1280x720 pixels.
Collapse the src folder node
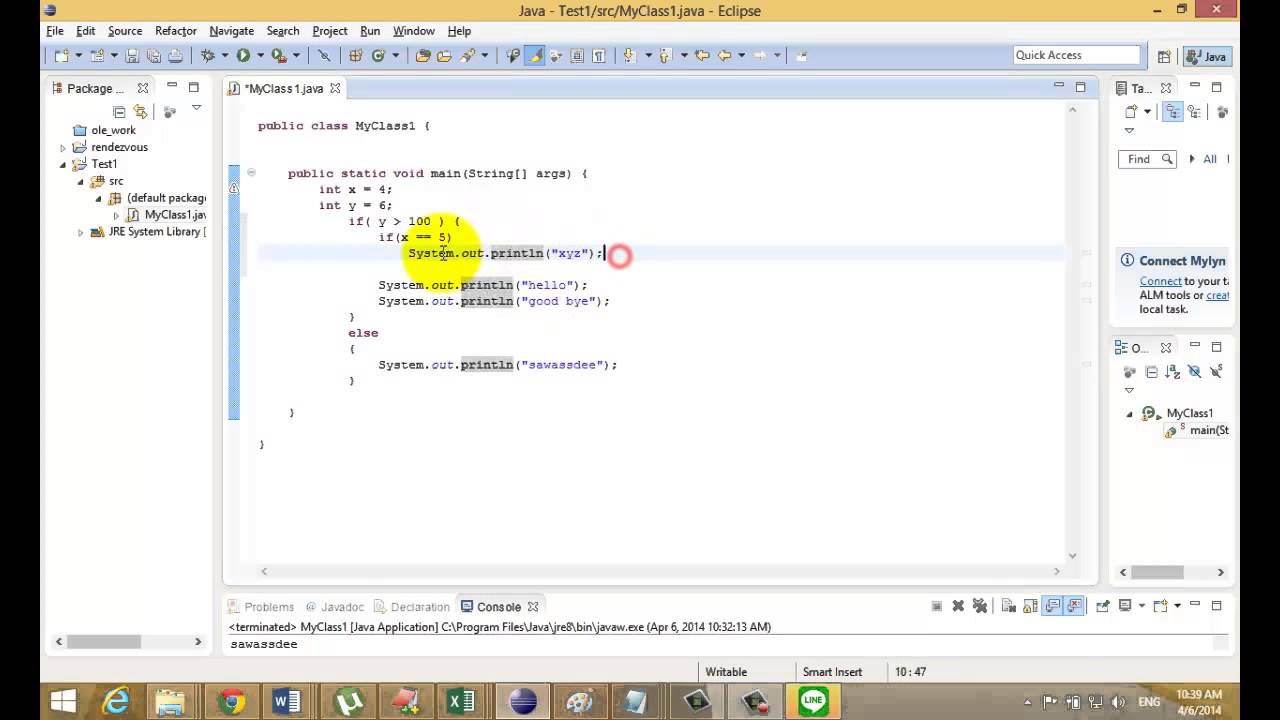(x=81, y=181)
